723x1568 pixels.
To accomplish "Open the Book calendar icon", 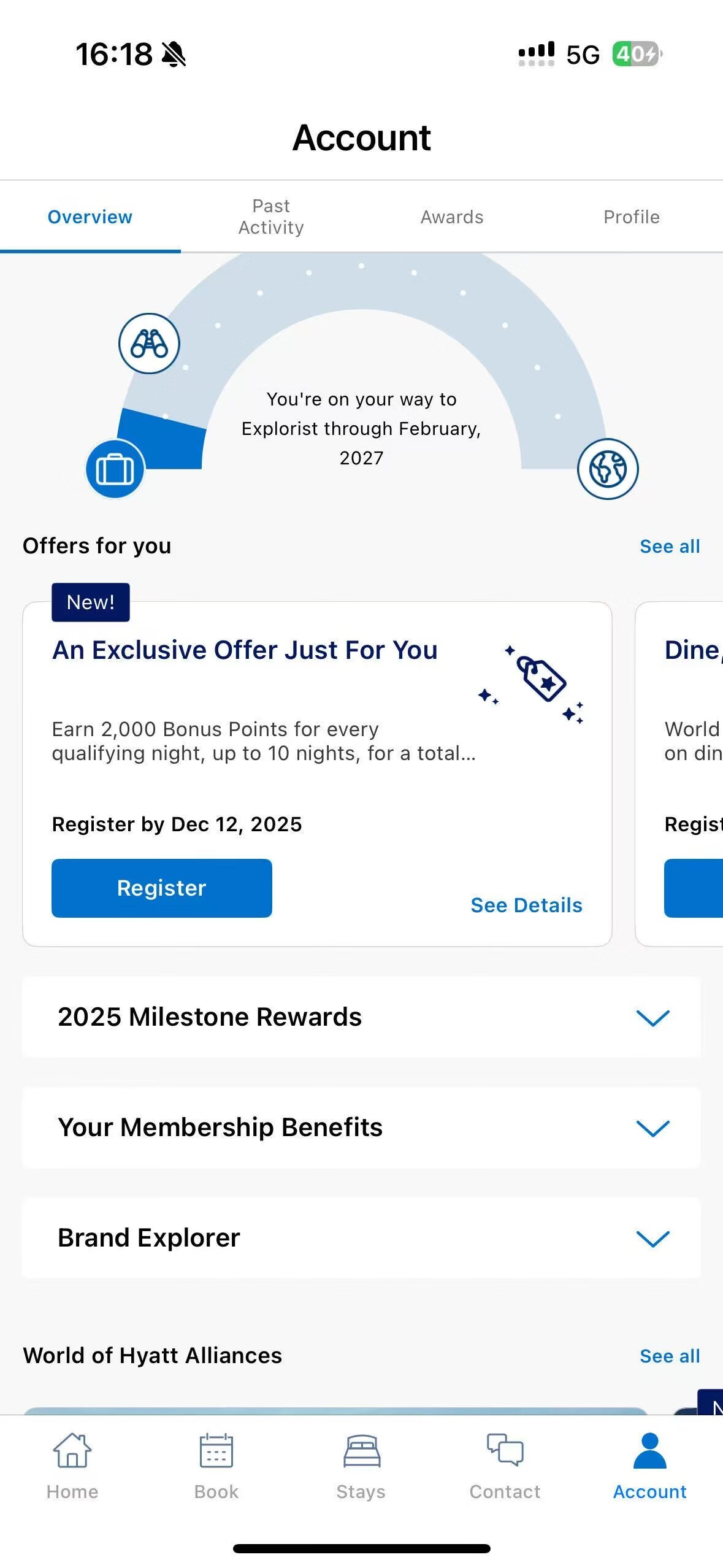I will (216, 1451).
